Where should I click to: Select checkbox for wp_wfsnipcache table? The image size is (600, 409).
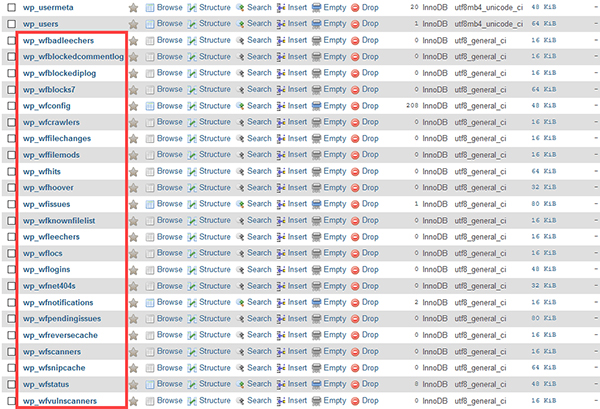11,368
